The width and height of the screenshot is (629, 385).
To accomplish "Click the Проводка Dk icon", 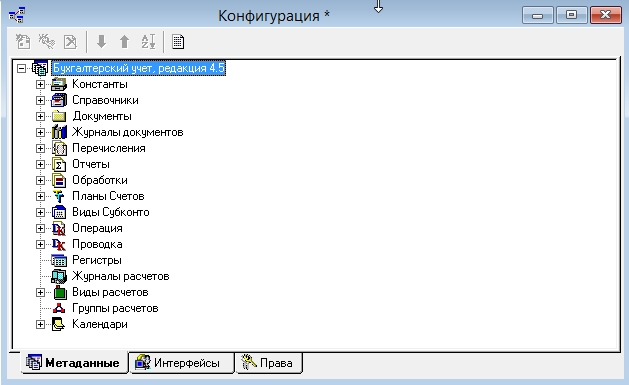I will 59,244.
